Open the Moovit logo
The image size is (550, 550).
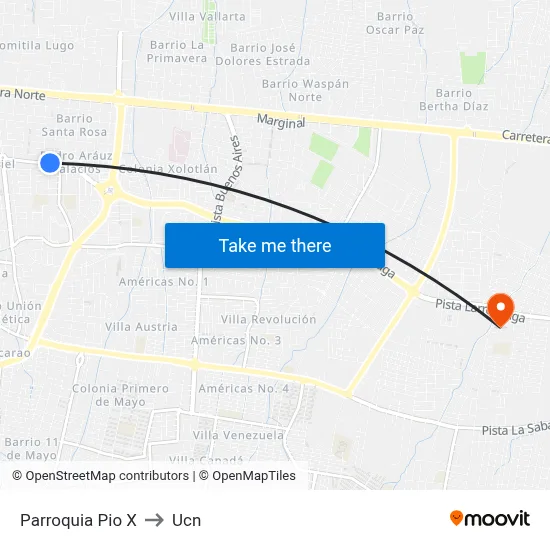click(x=490, y=519)
